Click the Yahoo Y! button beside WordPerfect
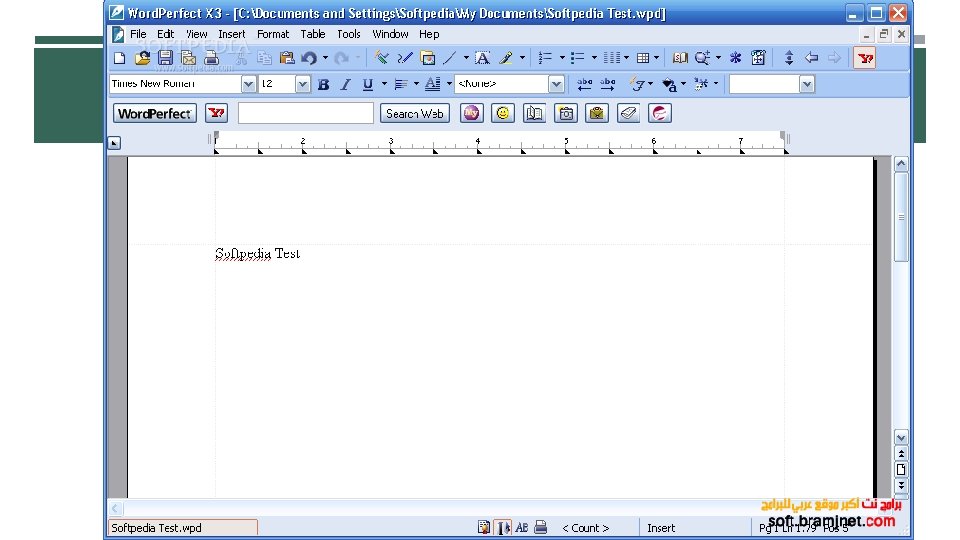Screen dimensions: 960x540 tap(217, 113)
